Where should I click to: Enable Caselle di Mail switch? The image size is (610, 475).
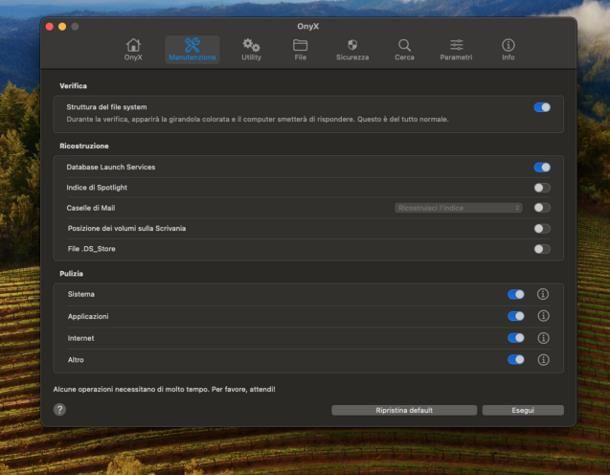[x=542, y=208]
